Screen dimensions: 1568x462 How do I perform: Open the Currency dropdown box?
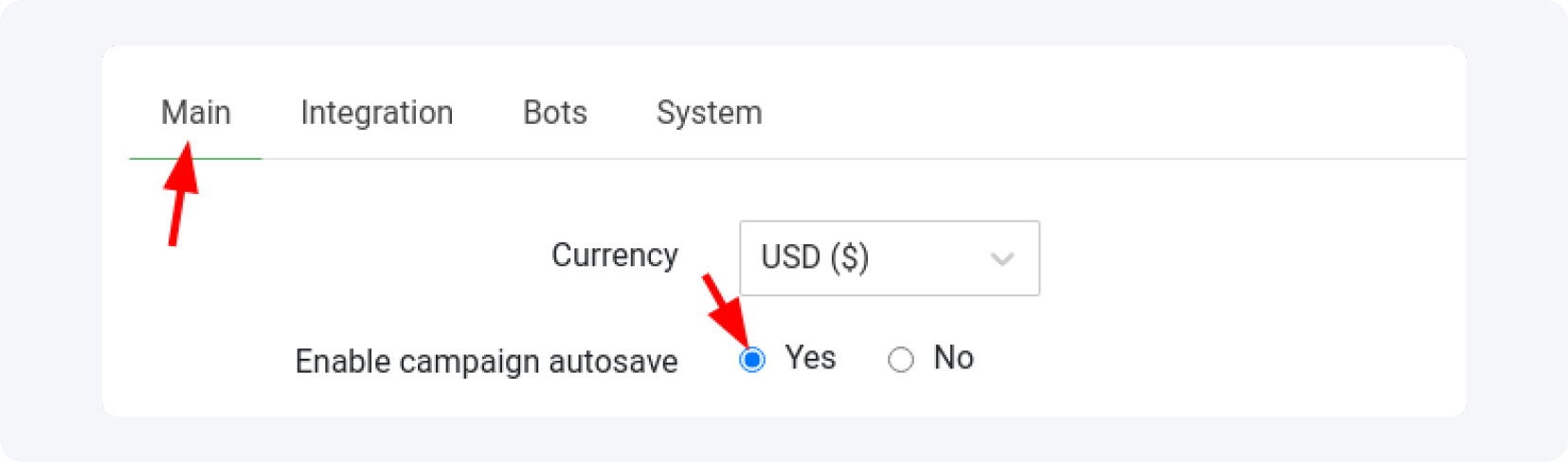pos(889,258)
